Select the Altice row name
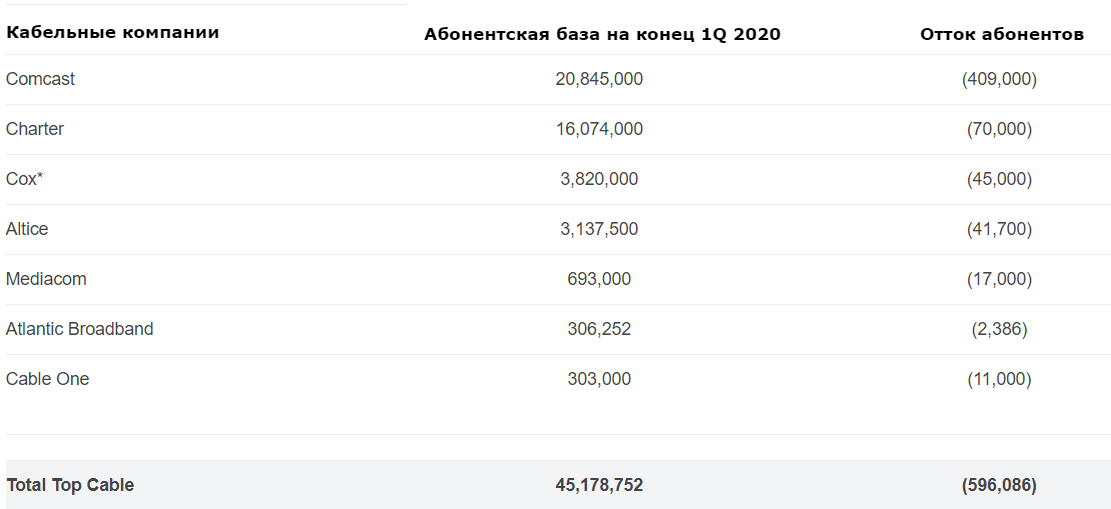 (27, 229)
